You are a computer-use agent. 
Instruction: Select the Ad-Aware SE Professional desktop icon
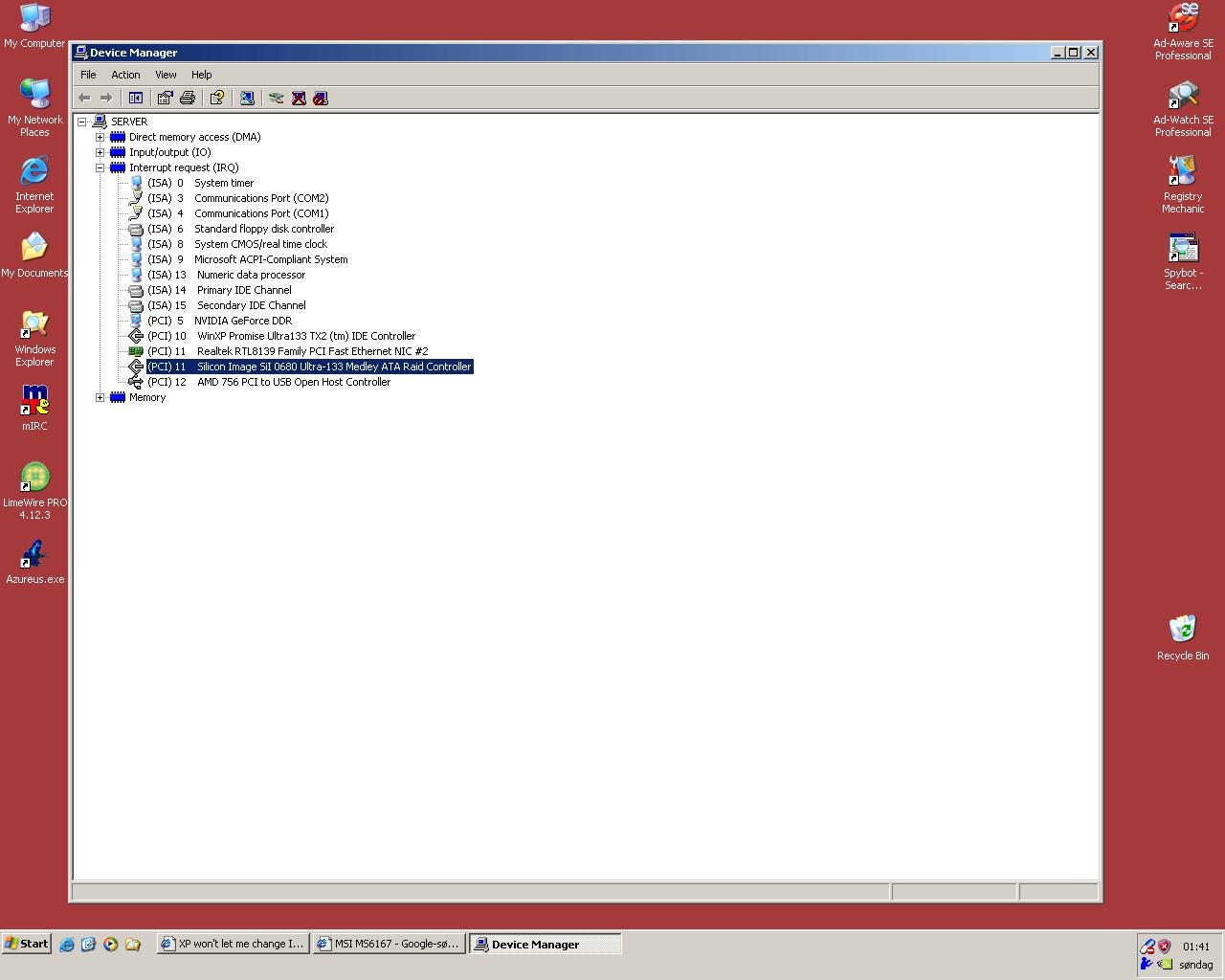(x=1183, y=32)
